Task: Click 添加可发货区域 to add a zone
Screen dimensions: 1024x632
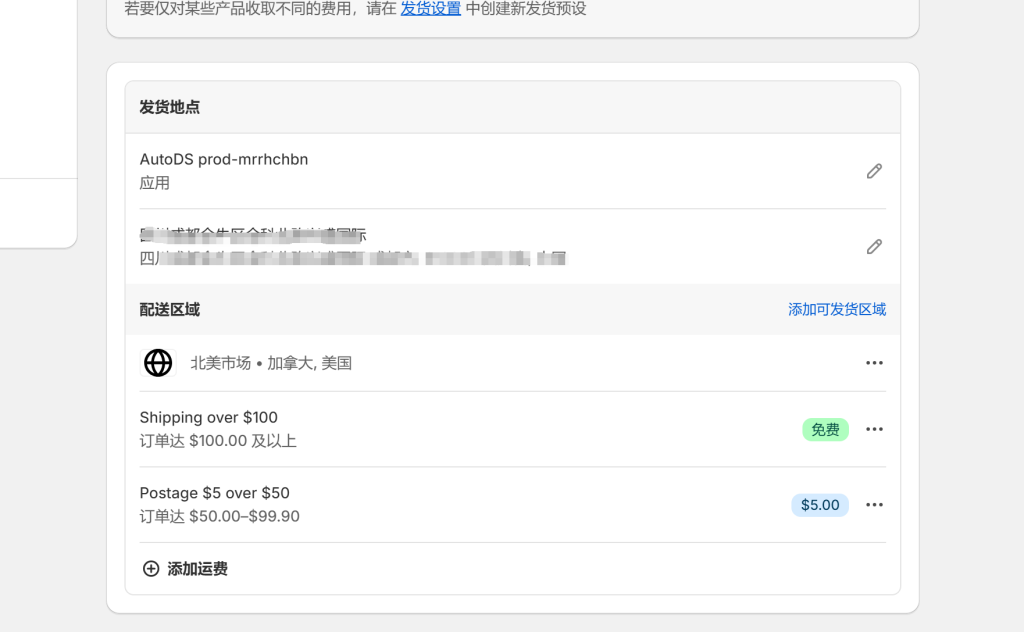Action: pos(837,310)
